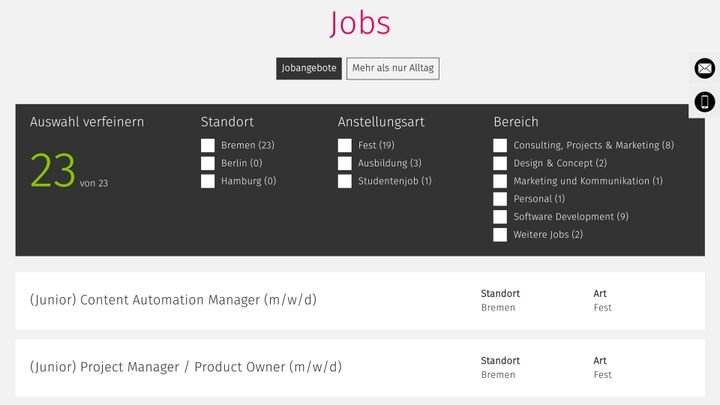Select the Ausbildung checkbox
This screenshot has height=405, width=720.
pyautogui.click(x=344, y=163)
